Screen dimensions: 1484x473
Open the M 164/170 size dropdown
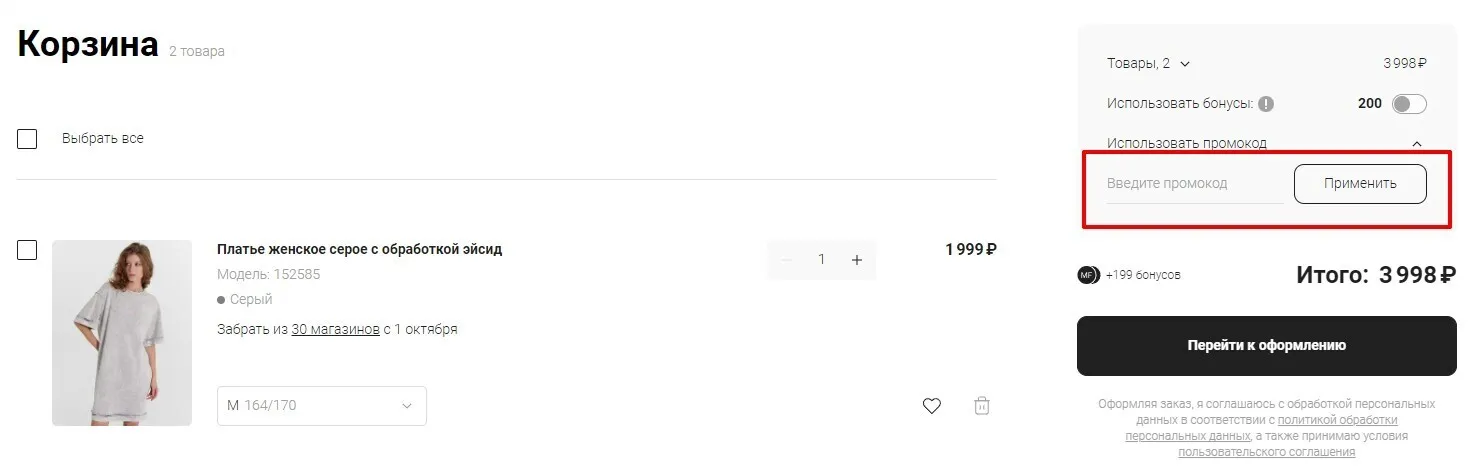click(x=322, y=406)
